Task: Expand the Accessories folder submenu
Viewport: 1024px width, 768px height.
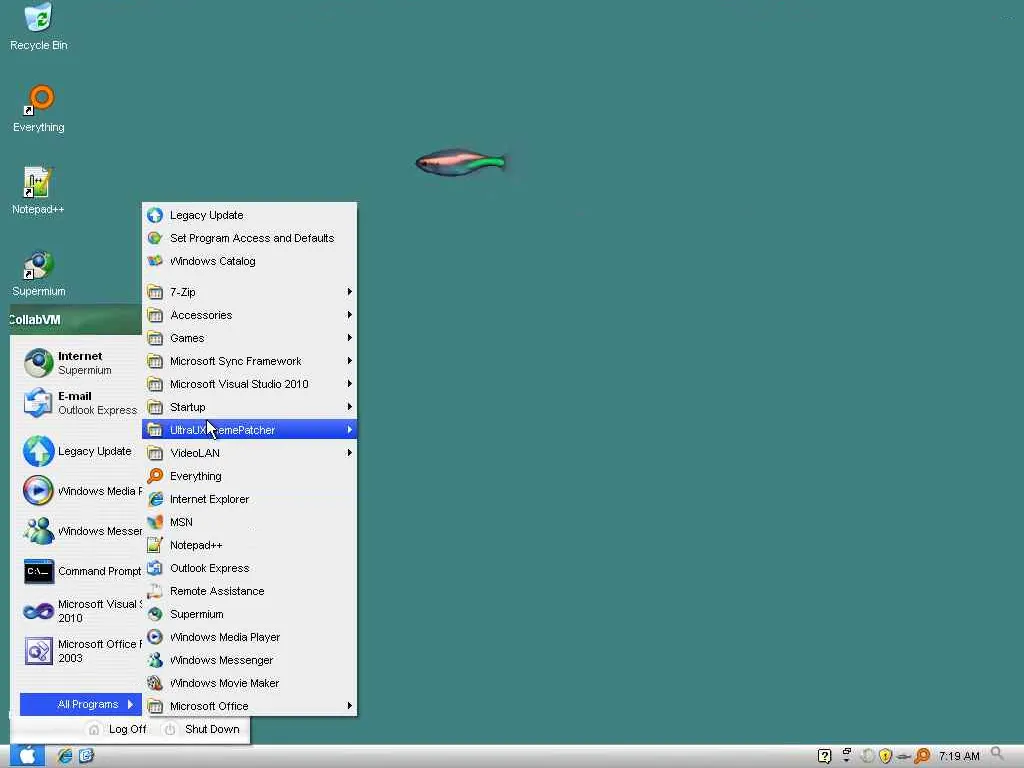Action: click(x=249, y=315)
